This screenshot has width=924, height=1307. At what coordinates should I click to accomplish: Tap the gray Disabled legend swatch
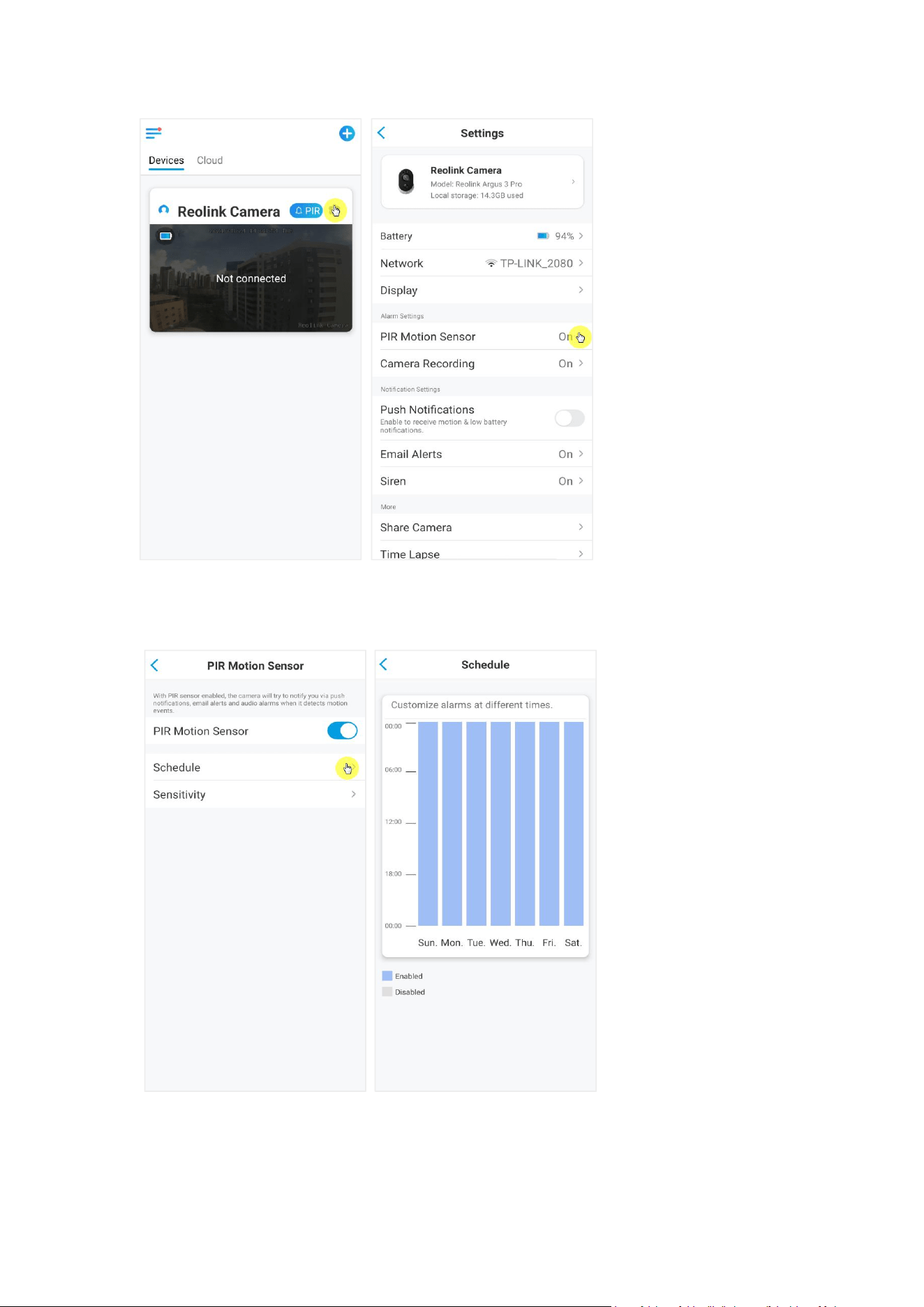tap(387, 992)
